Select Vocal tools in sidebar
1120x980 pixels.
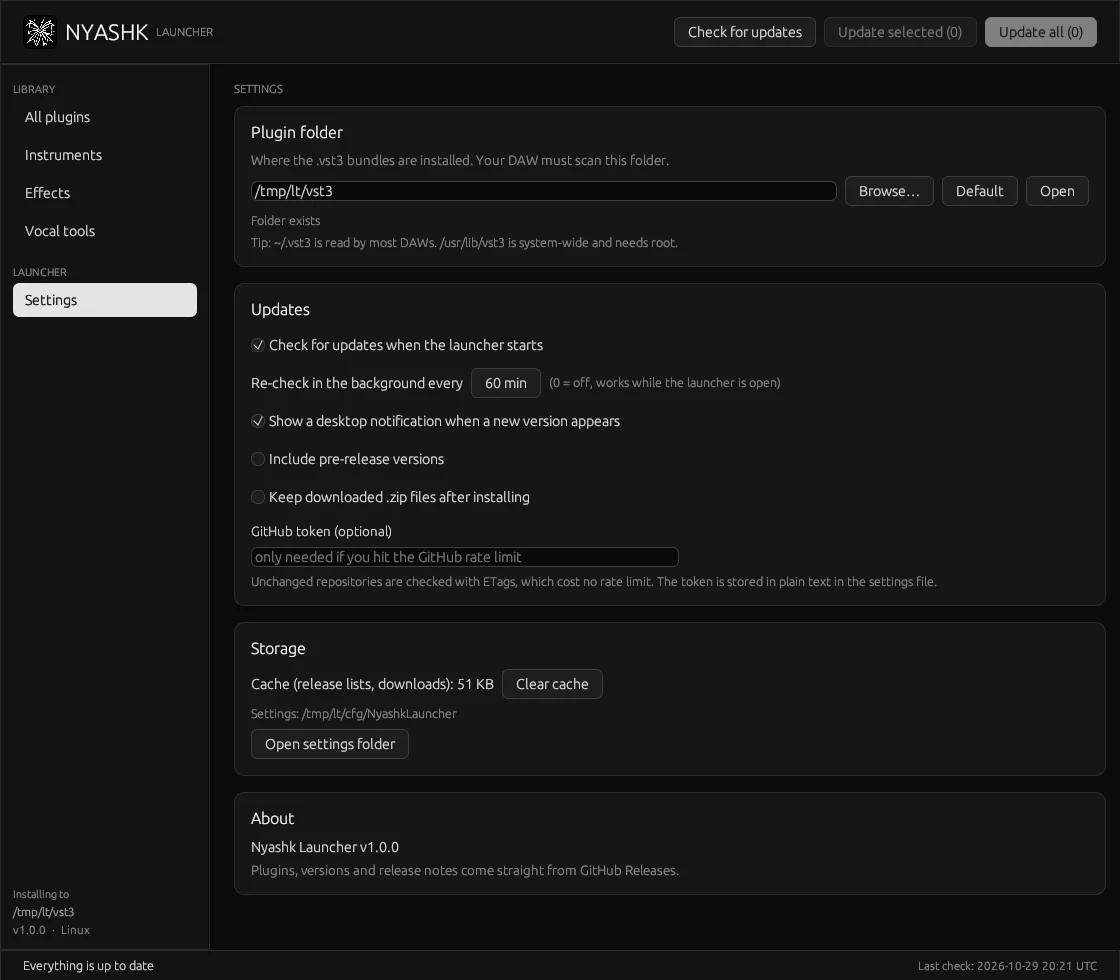(x=104, y=231)
